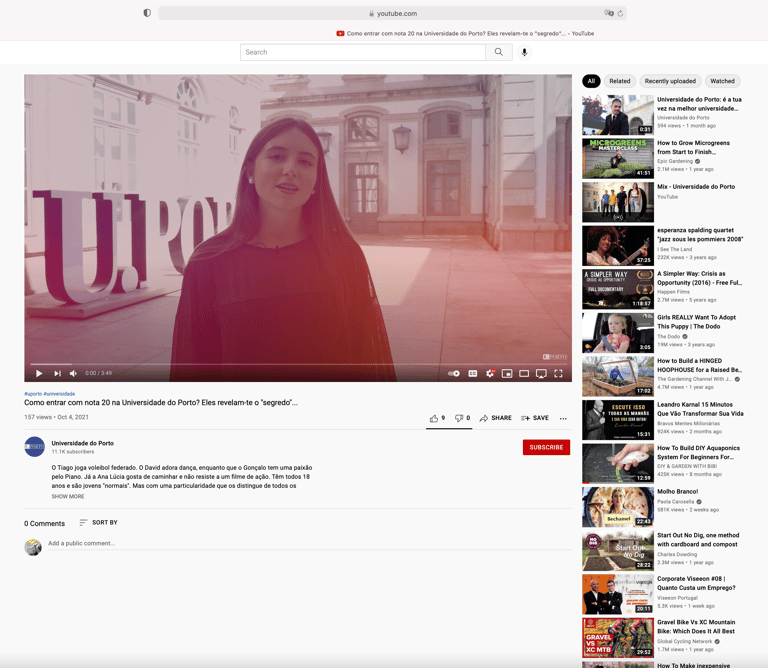The image size is (768, 668).
Task: Search with voice microphone
Action: point(524,52)
